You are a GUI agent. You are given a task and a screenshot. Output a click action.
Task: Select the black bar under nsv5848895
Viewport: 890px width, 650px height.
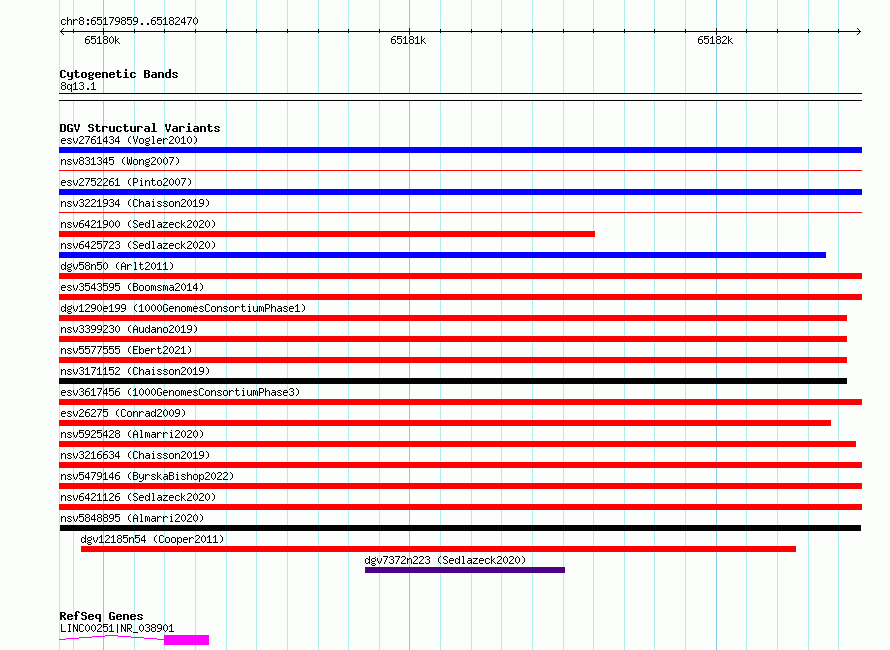460,528
